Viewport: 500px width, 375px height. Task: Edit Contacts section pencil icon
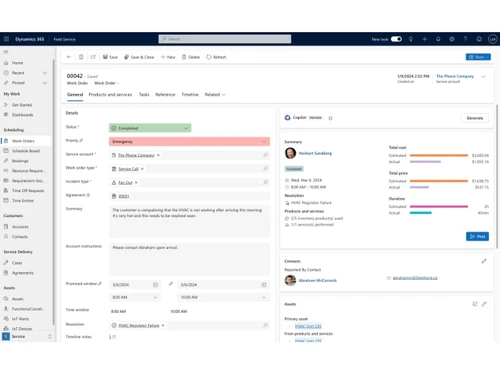(484, 261)
